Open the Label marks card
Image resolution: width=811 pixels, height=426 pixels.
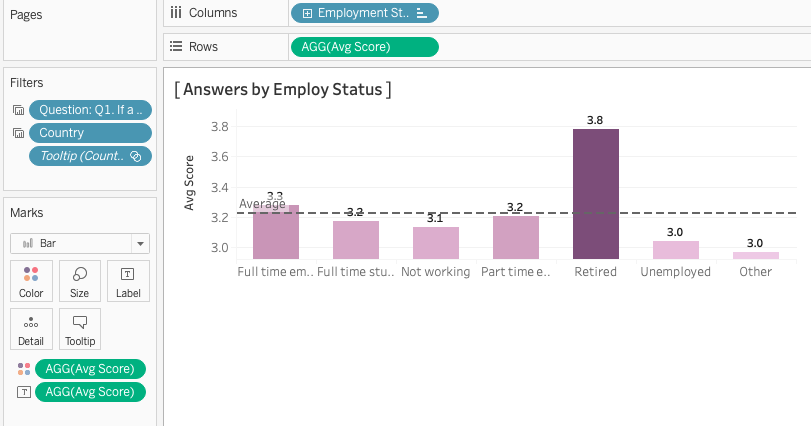[128, 281]
